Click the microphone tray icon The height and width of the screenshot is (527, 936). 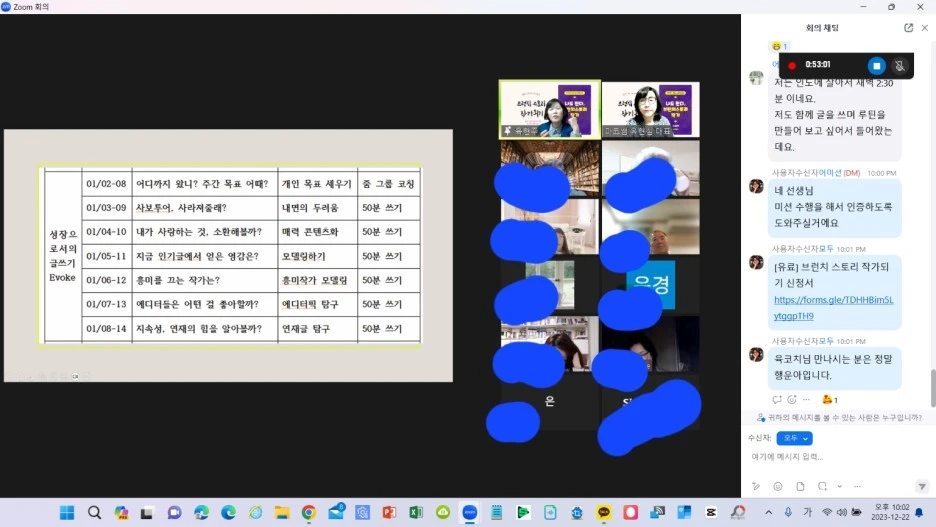788,513
